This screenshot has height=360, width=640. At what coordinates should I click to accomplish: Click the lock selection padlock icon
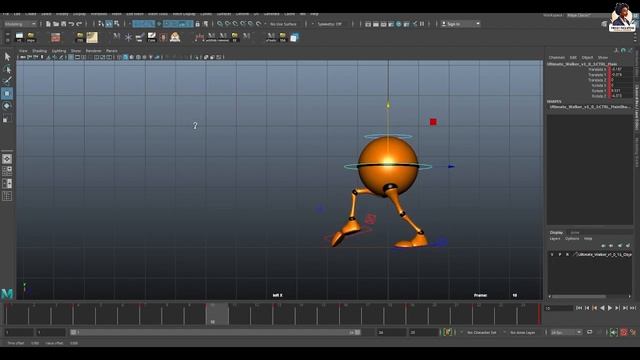click(198, 24)
